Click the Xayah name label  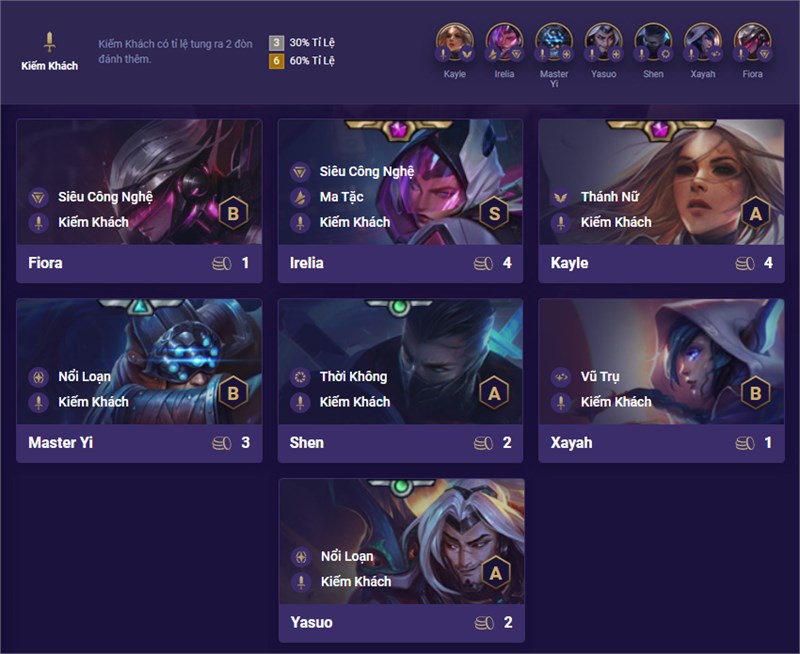(x=571, y=443)
